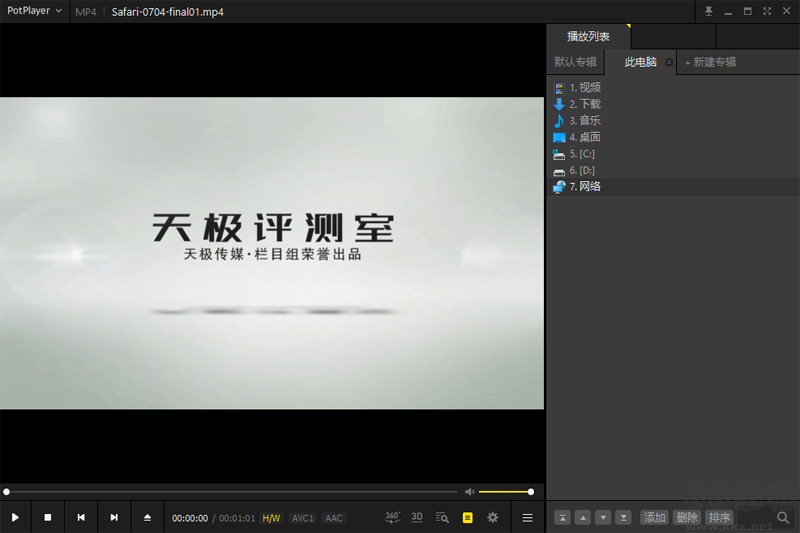Skip to the next file
The height and width of the screenshot is (533, 800).
114,518
